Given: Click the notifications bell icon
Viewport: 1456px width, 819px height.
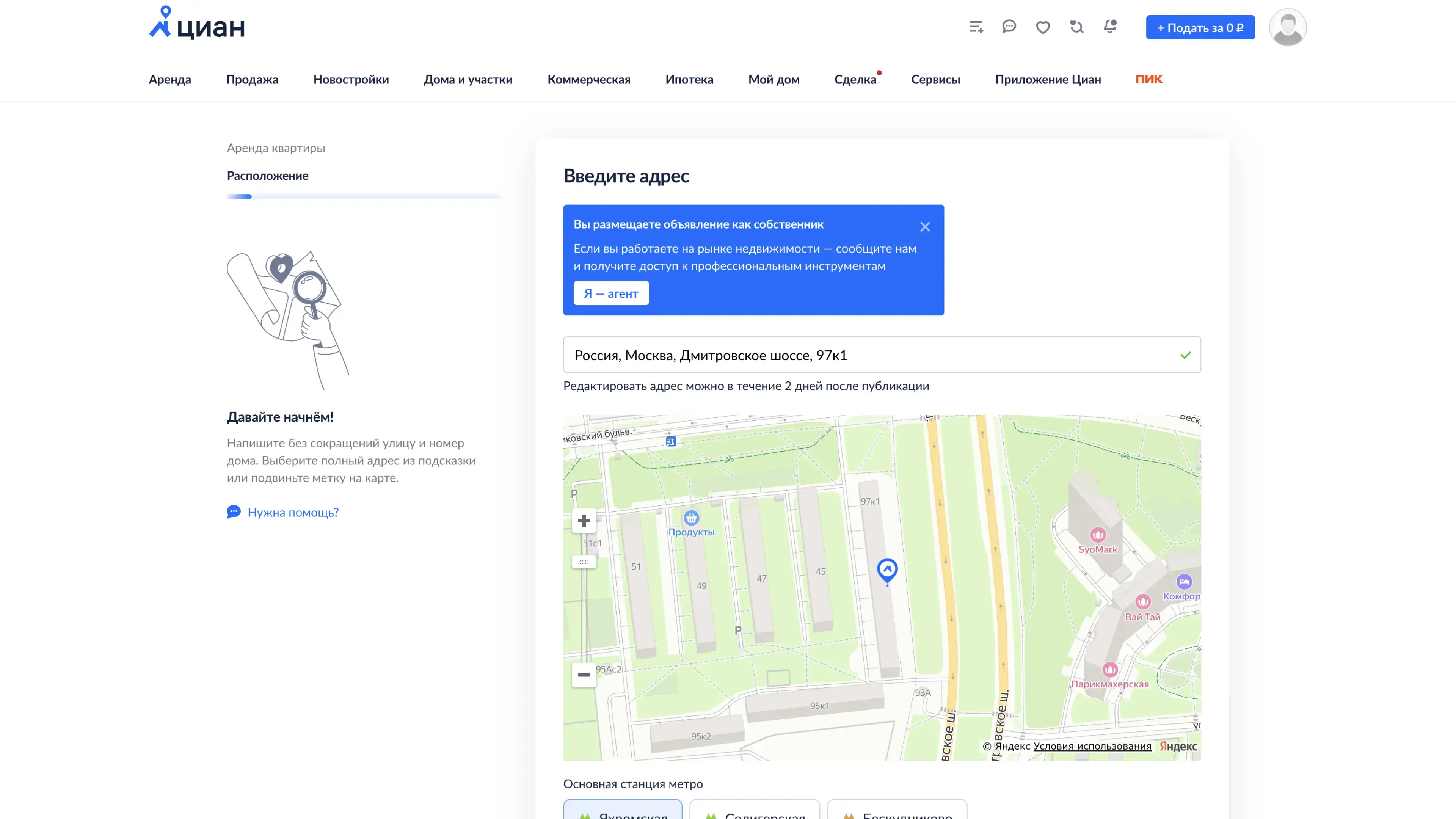Looking at the screenshot, I should [x=1110, y=27].
